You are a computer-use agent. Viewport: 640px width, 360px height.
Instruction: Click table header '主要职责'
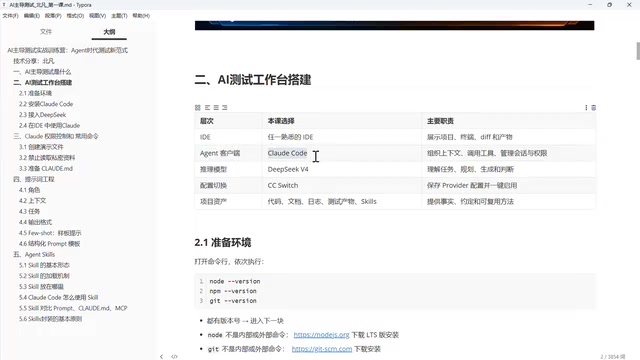pos(440,121)
